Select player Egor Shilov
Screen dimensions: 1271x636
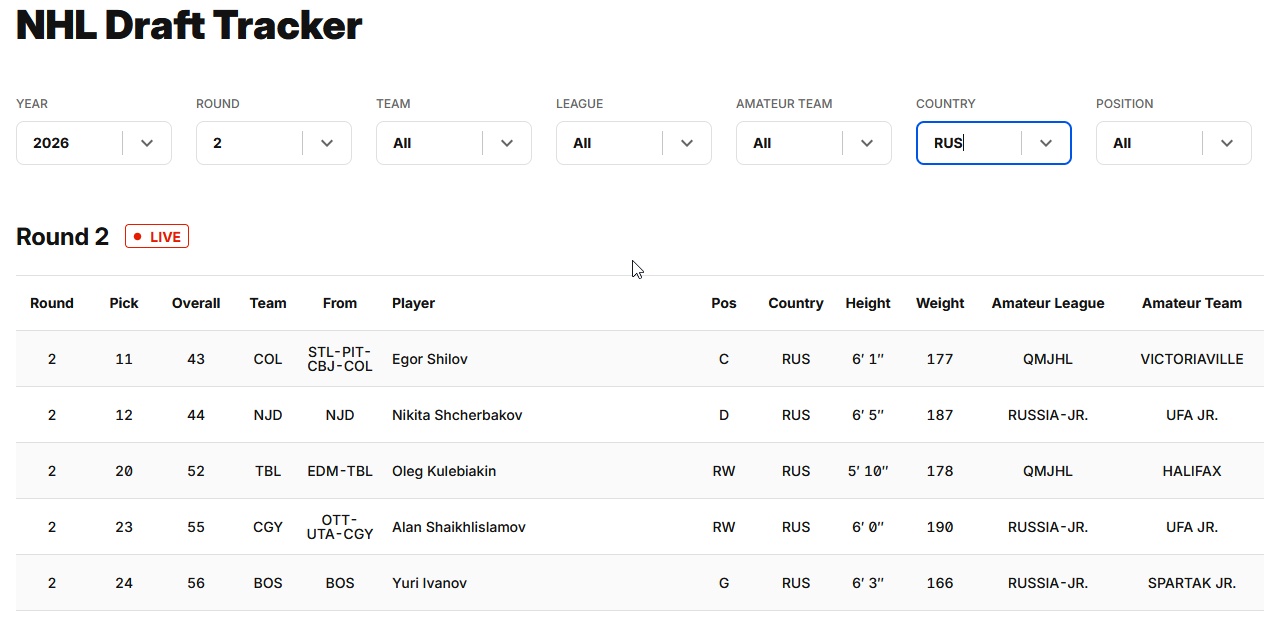point(430,359)
